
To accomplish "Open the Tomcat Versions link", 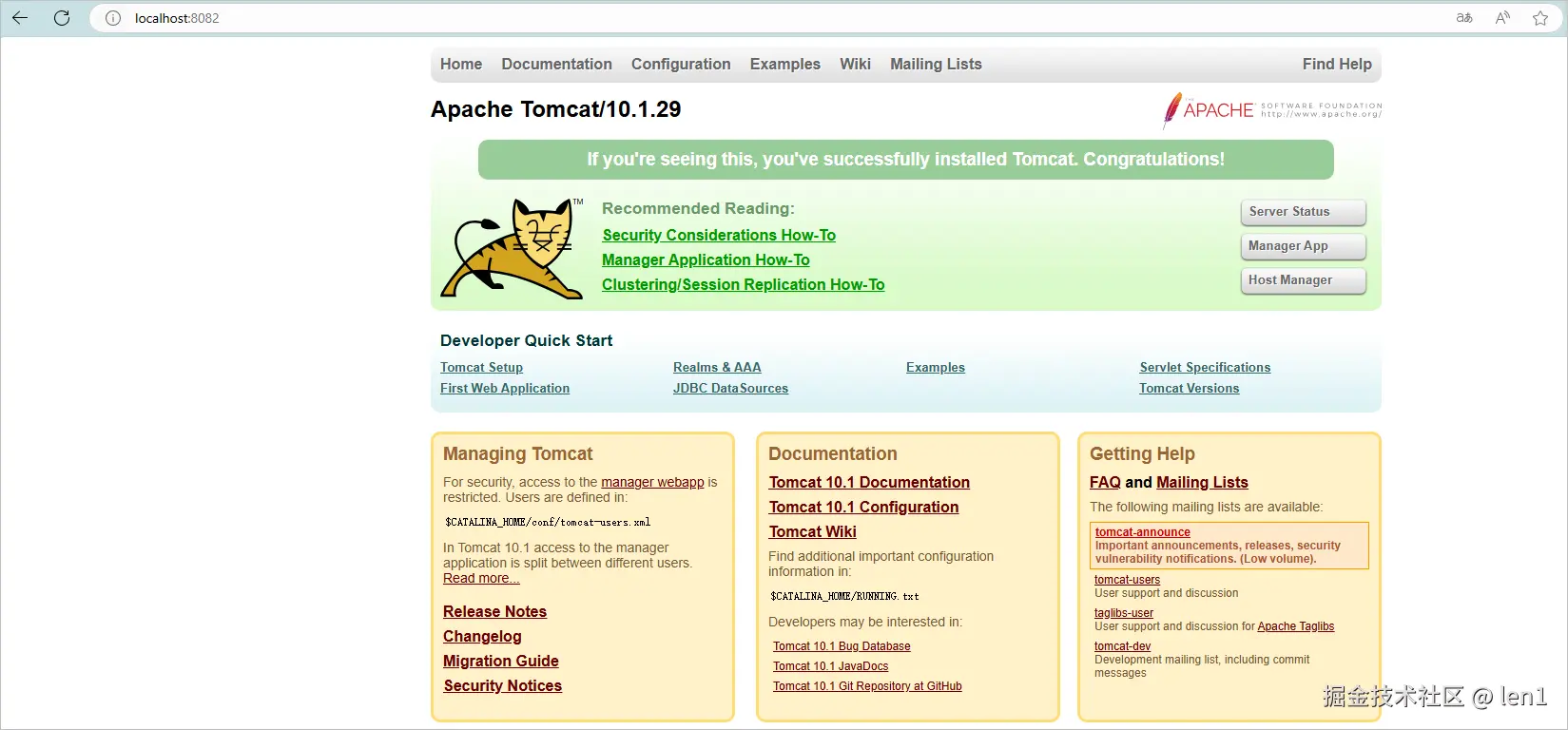I will click(x=1190, y=388).
